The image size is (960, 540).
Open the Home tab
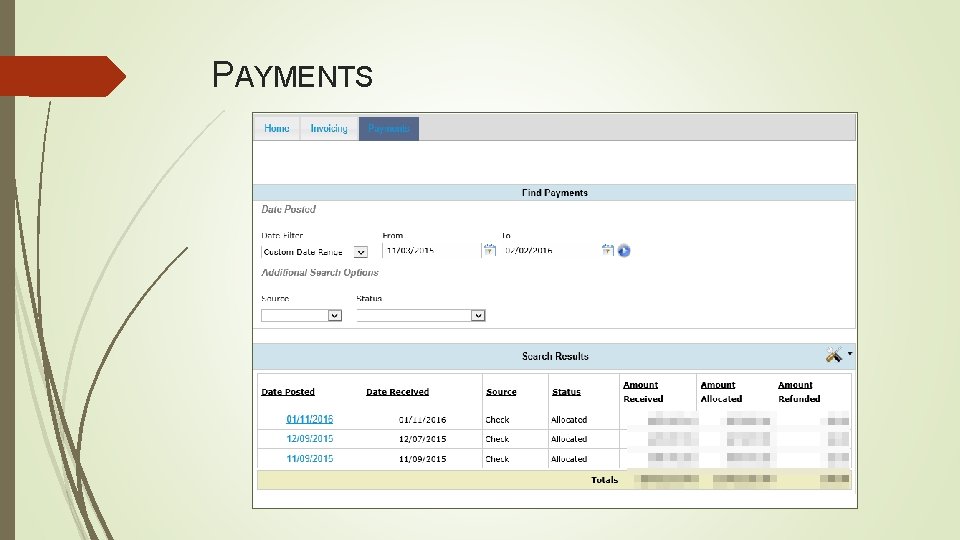pos(277,129)
